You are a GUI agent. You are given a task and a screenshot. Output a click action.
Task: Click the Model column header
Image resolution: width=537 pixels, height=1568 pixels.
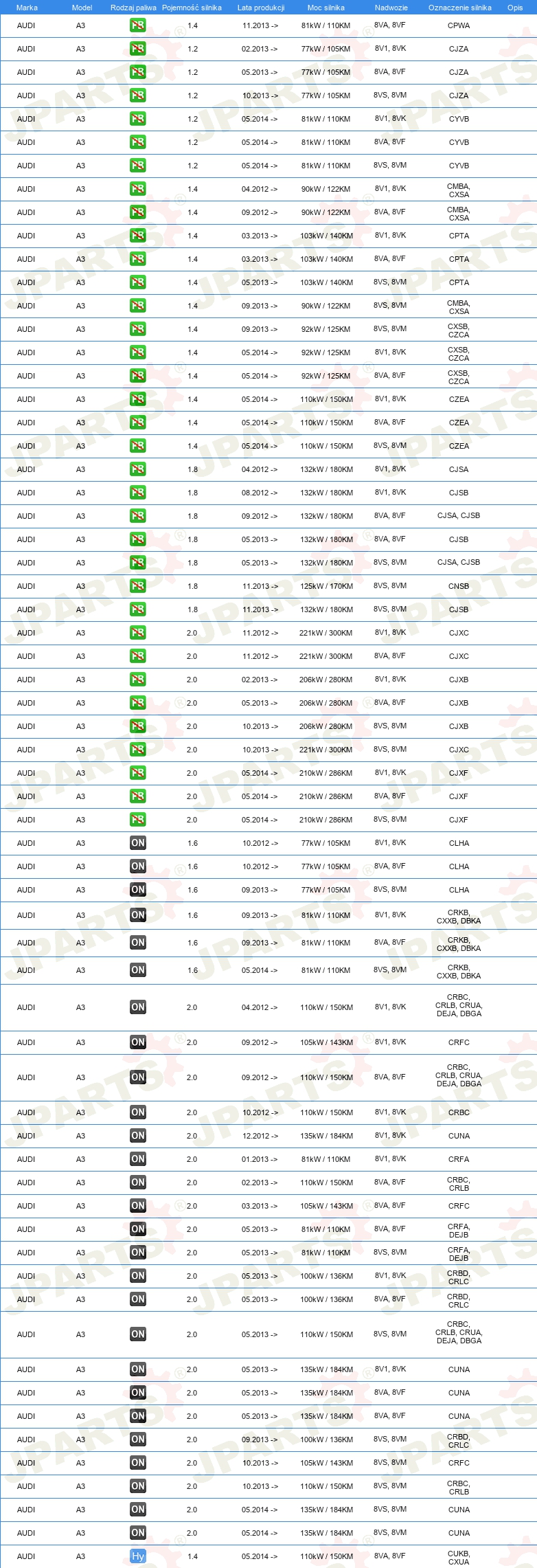[x=82, y=8]
